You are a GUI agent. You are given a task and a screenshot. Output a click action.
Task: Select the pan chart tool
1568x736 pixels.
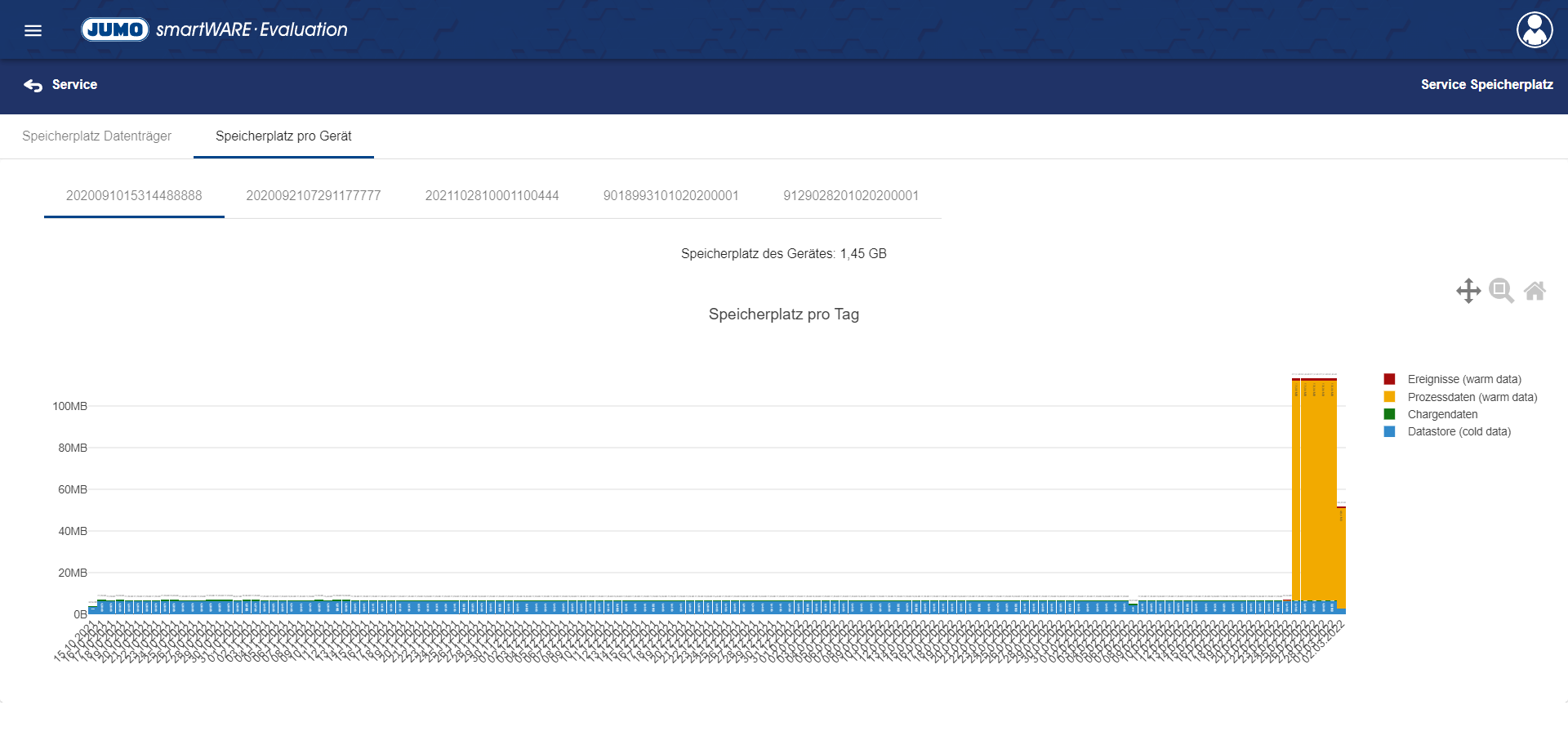tap(1468, 291)
